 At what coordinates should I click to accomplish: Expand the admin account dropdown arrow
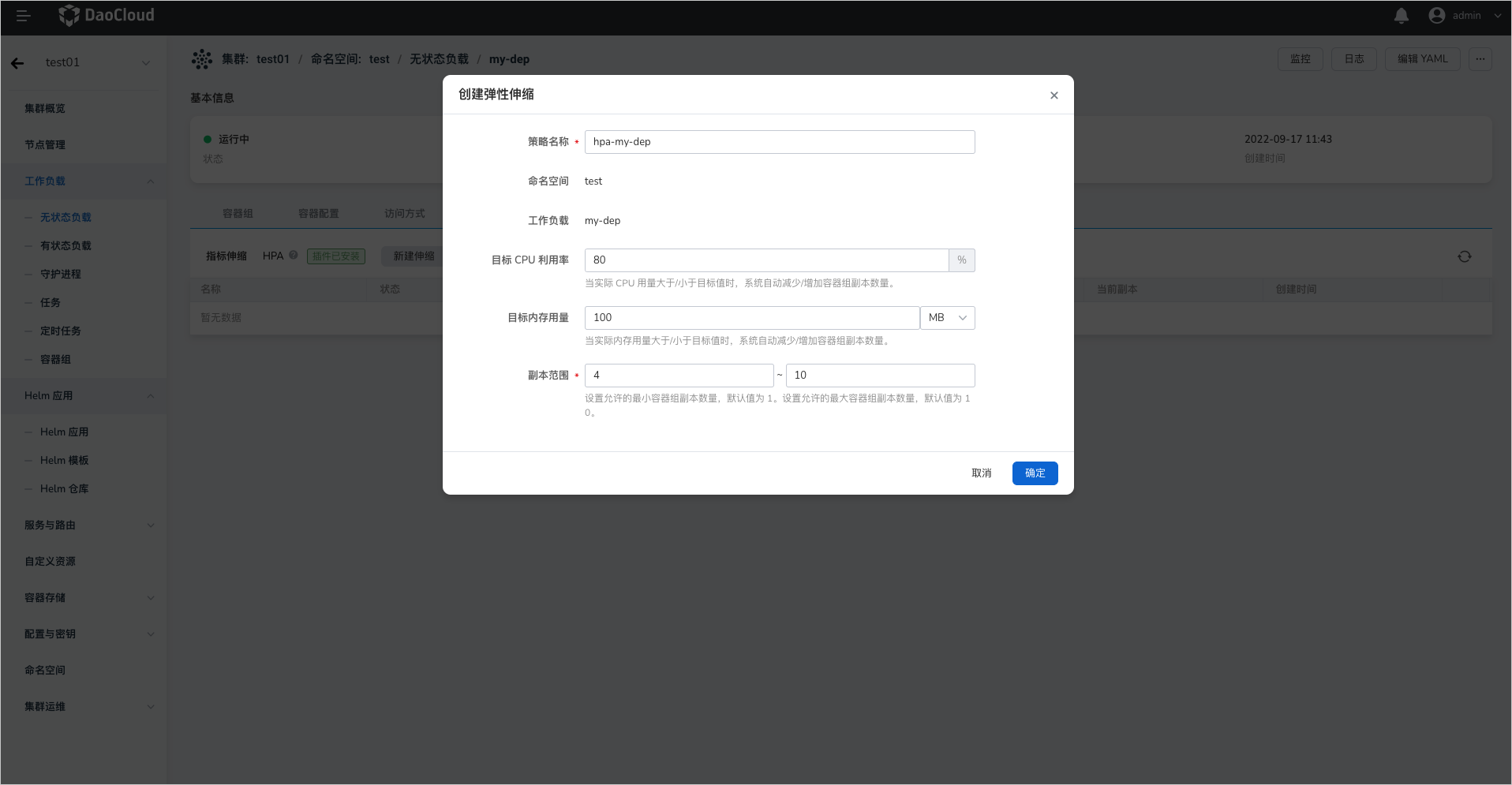pos(1498,16)
